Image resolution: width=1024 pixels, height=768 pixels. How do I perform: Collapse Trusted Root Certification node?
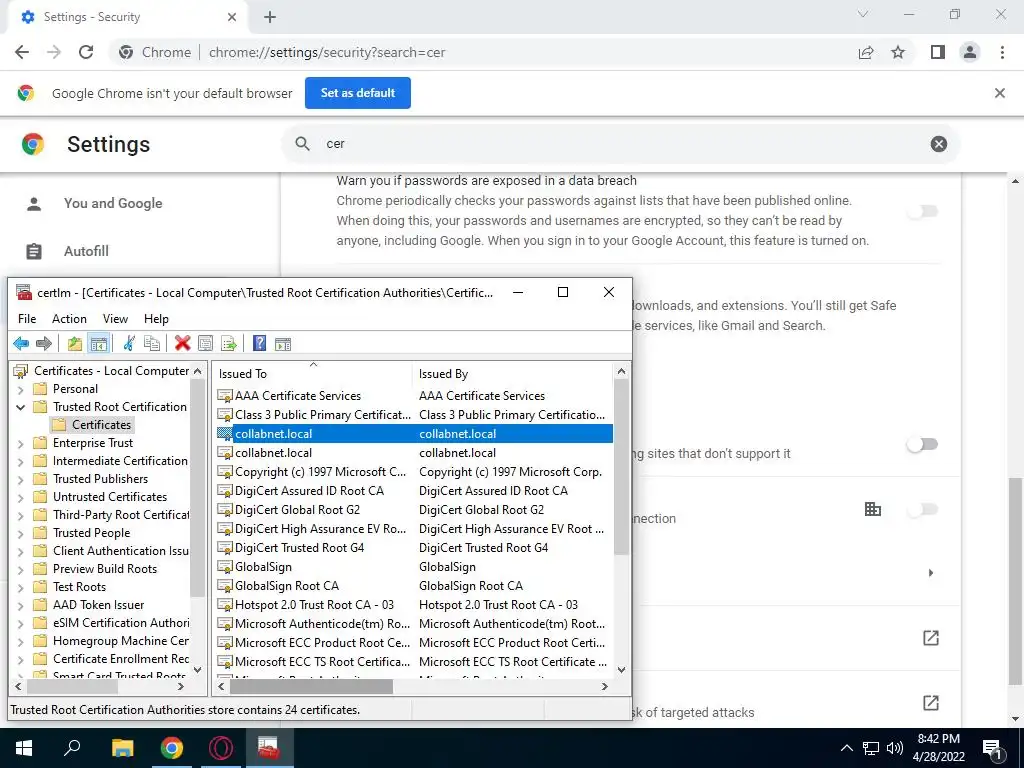[20, 407]
